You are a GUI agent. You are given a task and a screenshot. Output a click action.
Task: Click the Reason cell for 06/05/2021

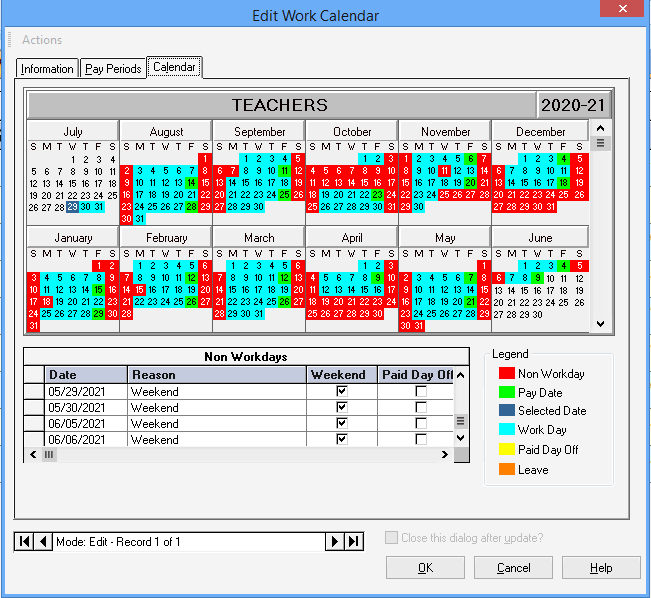[x=217, y=424]
